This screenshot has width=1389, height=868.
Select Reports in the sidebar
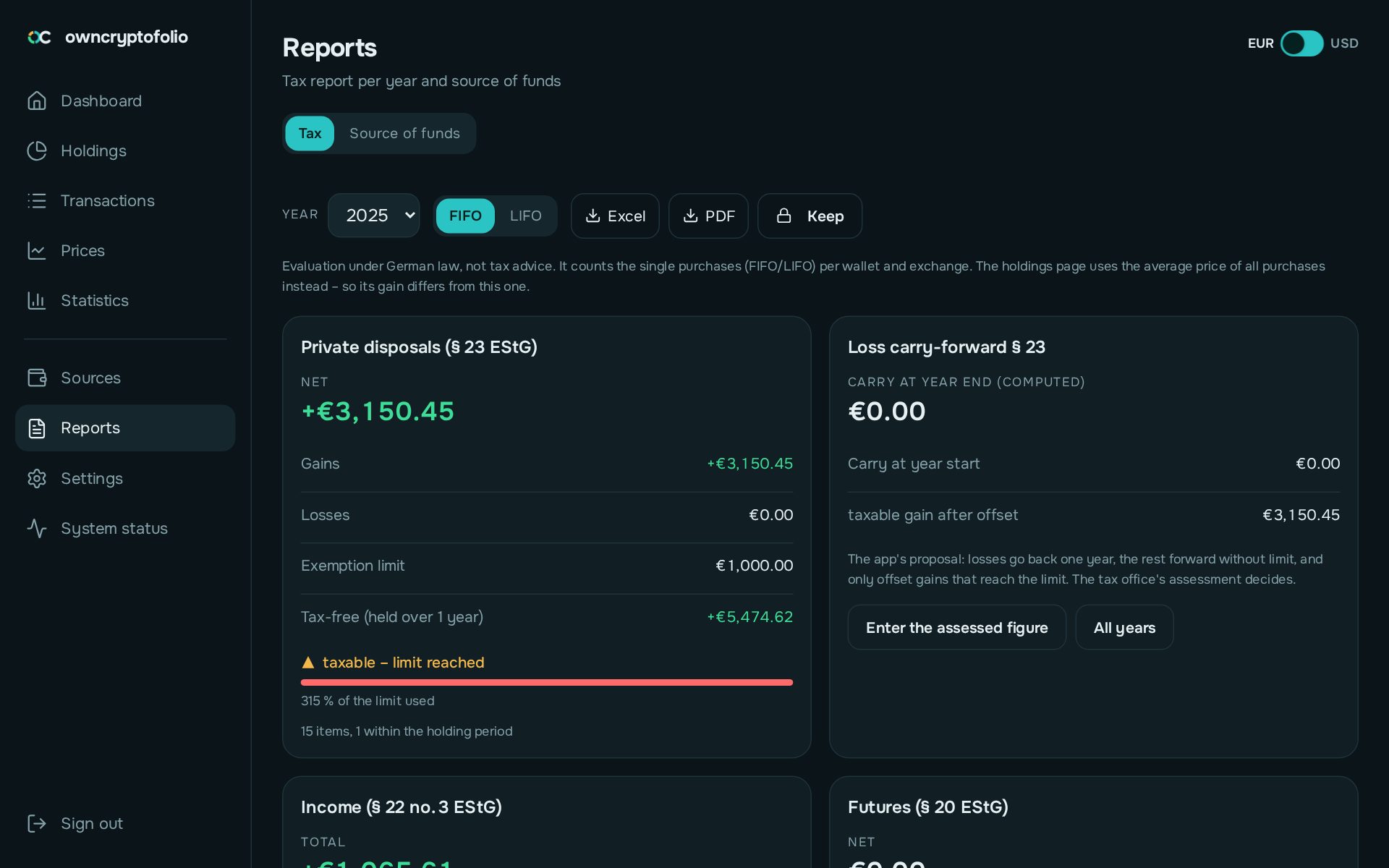click(x=125, y=428)
